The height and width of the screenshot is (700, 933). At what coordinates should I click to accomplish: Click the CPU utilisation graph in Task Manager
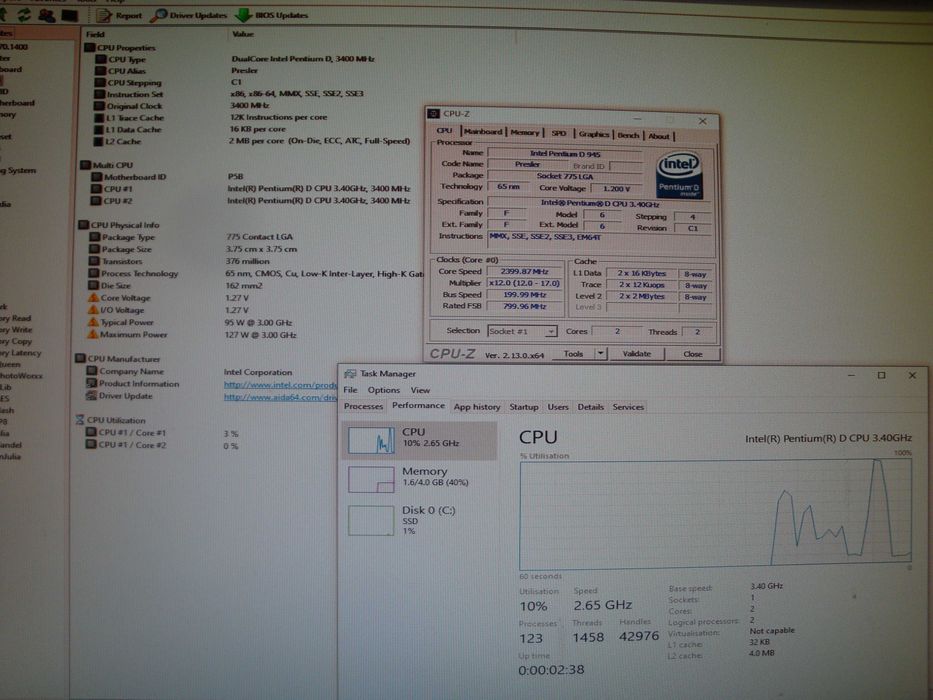tap(715, 515)
